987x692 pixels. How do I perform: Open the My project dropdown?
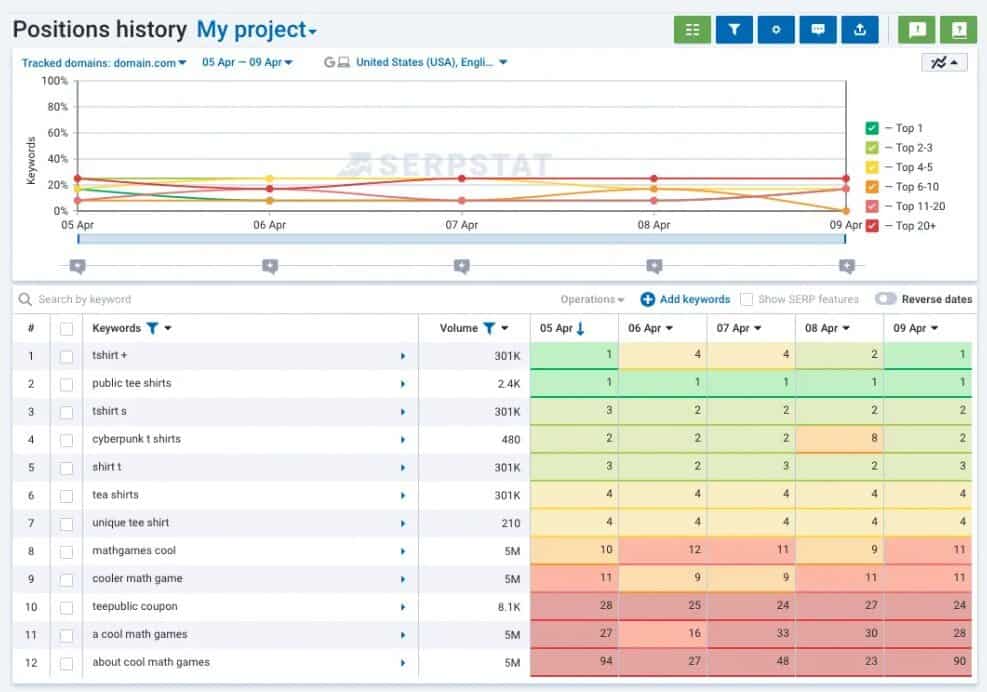point(257,30)
